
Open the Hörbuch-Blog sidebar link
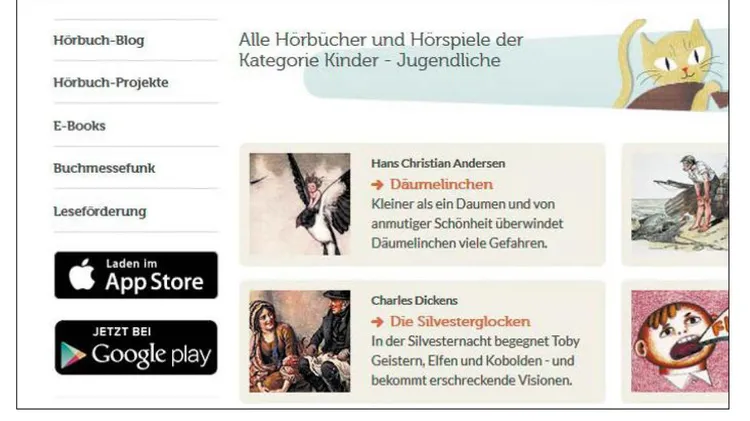click(x=99, y=40)
